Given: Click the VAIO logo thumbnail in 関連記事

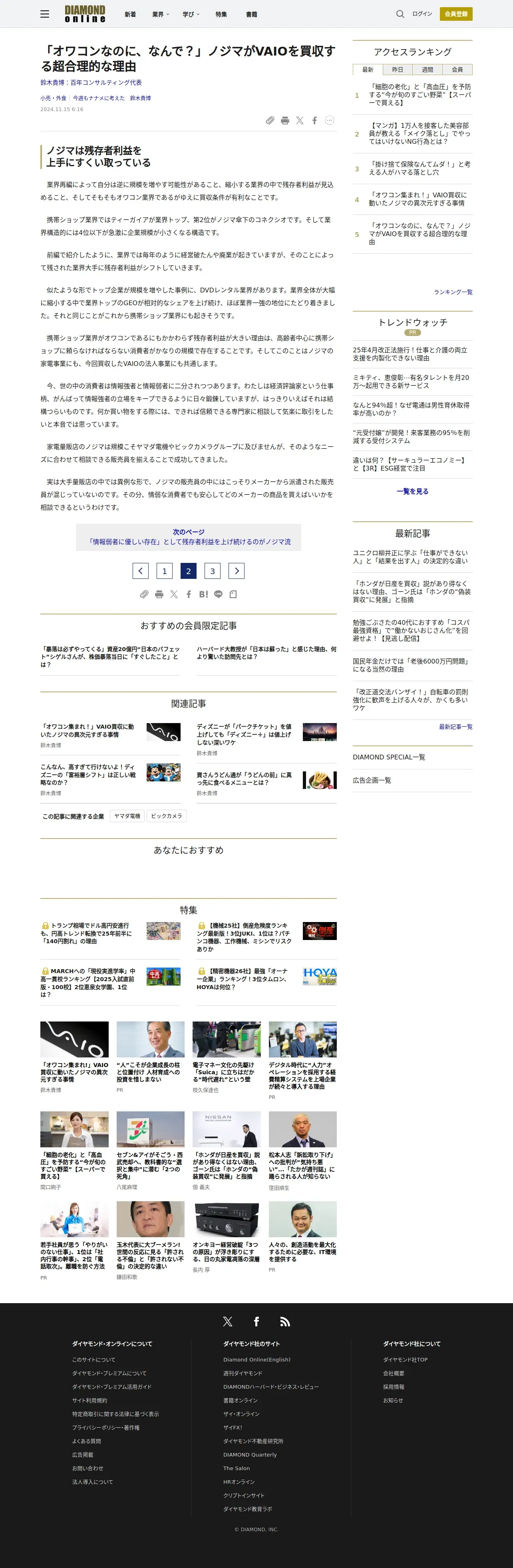Looking at the screenshot, I should 164,732.
